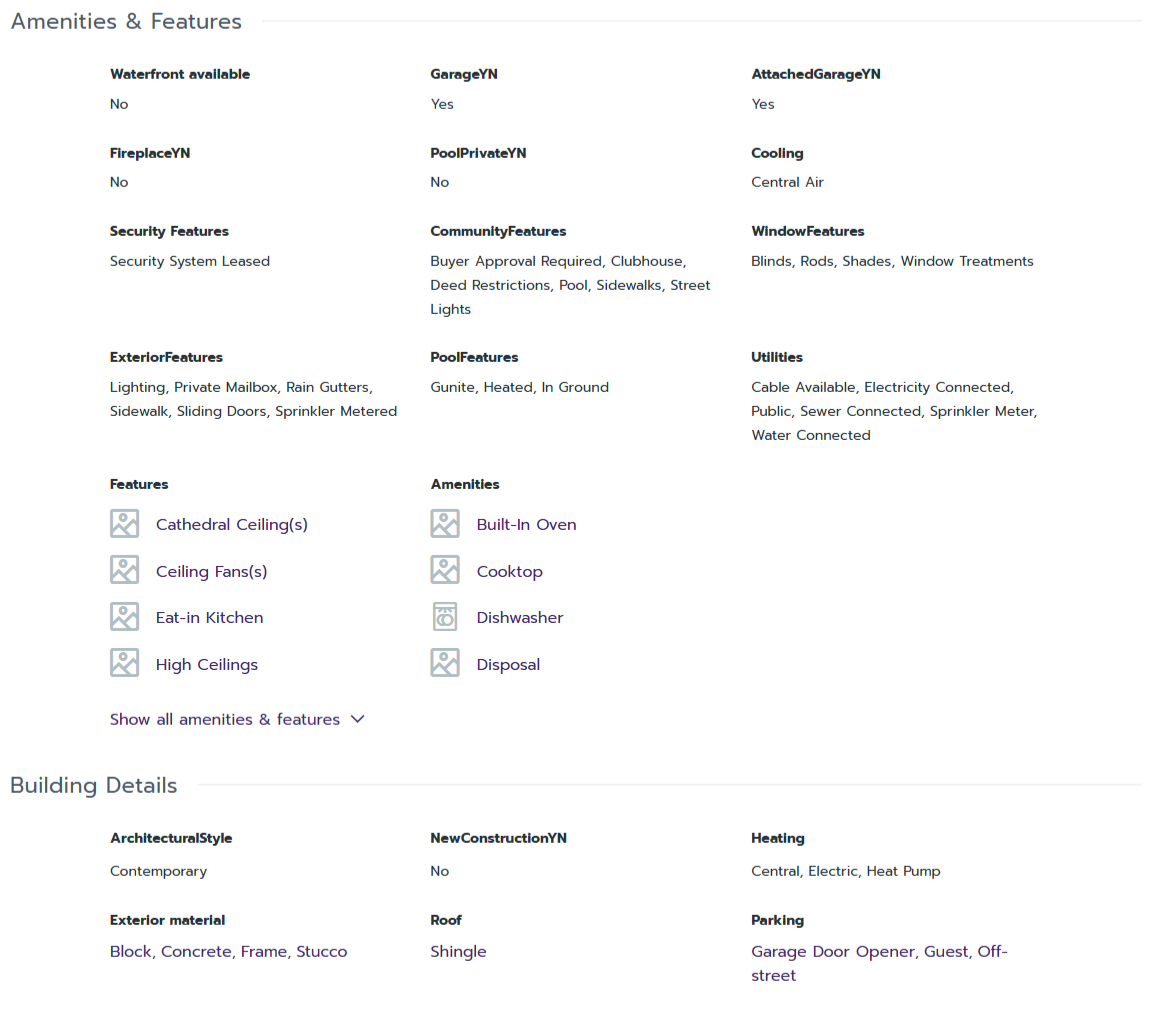
Task: Click the Cooktop amenity icon
Action: 445,571
